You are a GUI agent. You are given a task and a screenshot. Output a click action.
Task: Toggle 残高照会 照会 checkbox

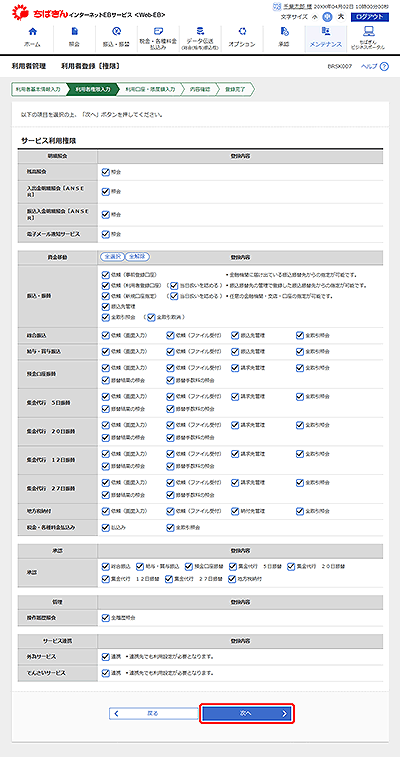[x=106, y=171]
